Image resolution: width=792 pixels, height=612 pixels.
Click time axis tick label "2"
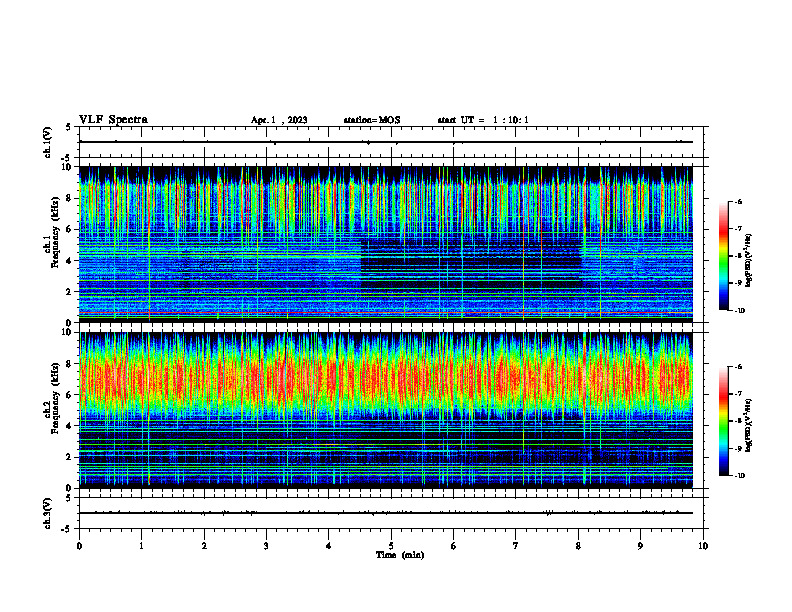click(x=204, y=546)
